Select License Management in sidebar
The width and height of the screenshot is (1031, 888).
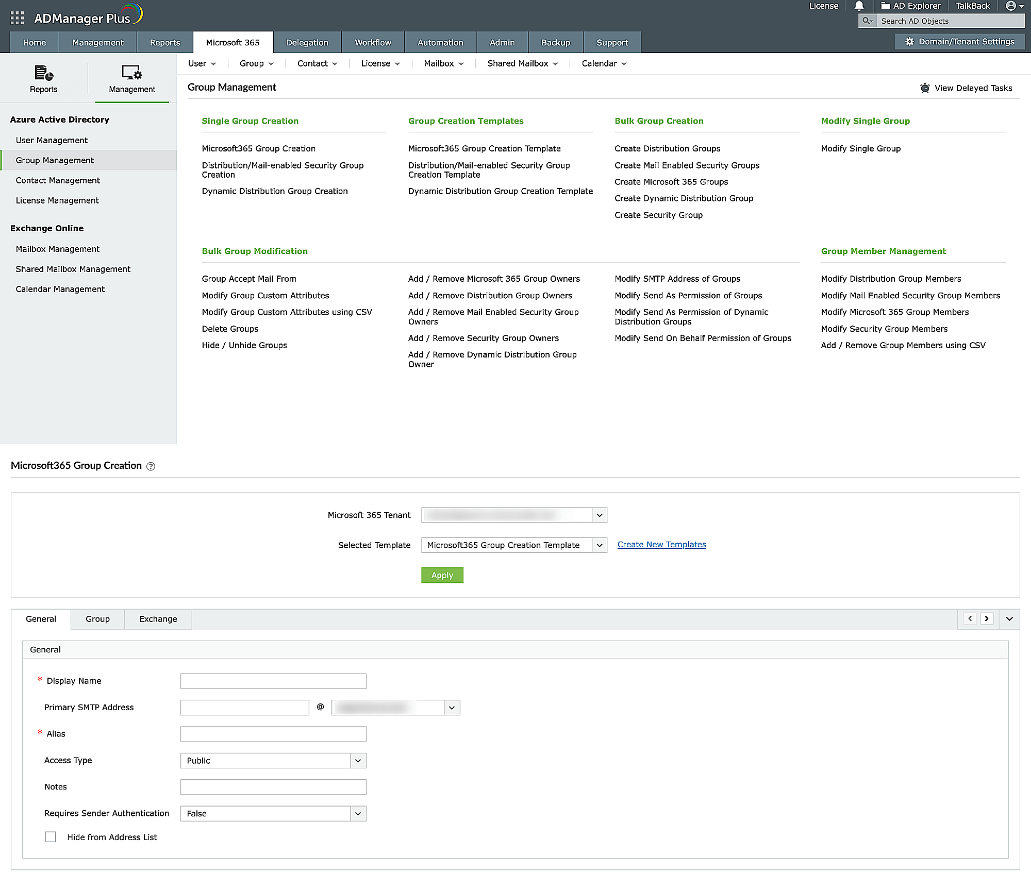pyautogui.click(x=57, y=200)
